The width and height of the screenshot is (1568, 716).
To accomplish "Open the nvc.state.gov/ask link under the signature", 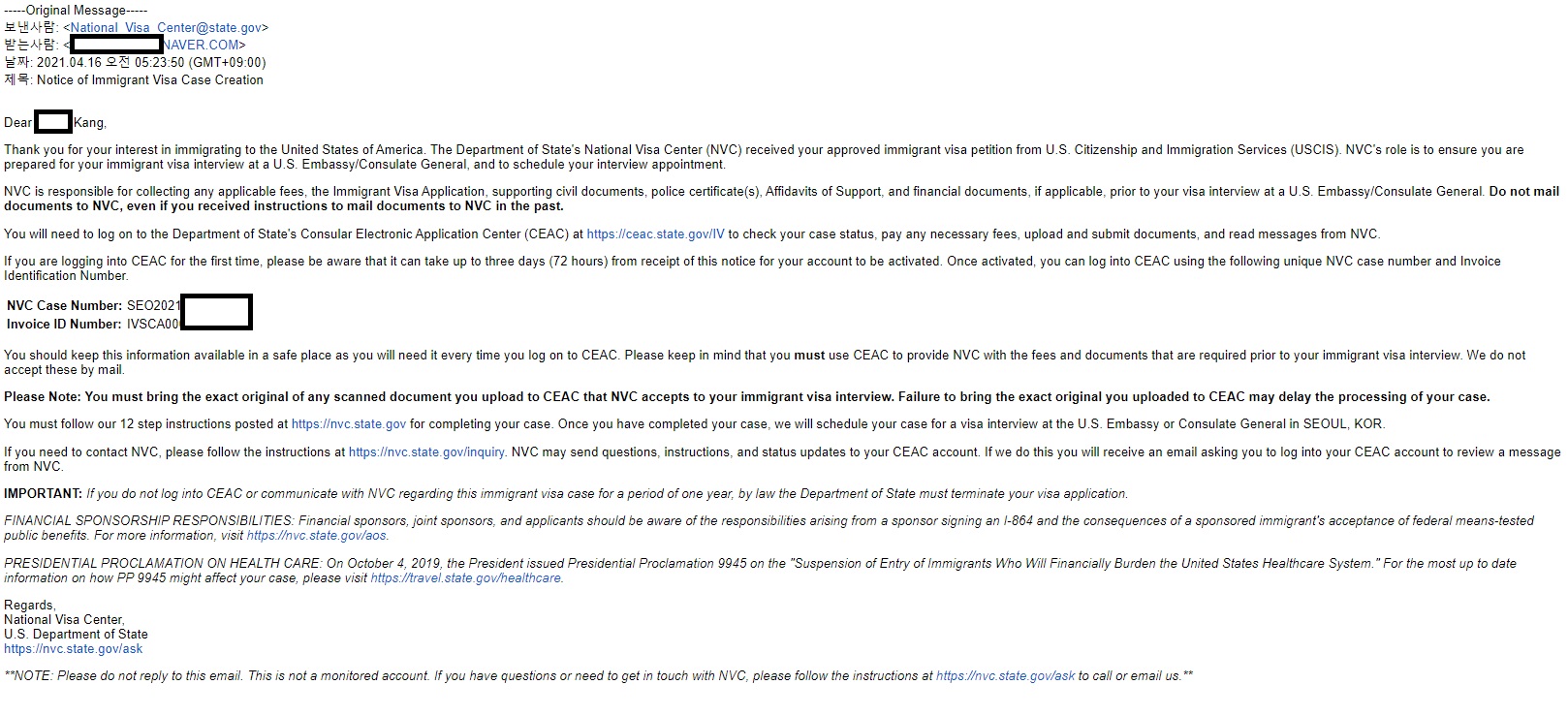I will click(x=73, y=649).
